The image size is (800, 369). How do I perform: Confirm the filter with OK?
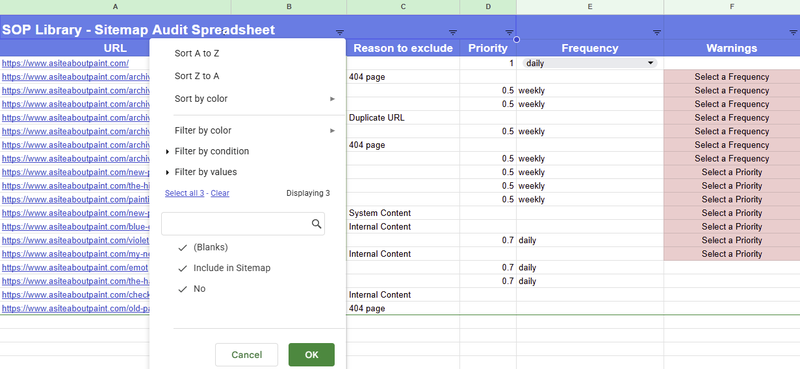(311, 355)
